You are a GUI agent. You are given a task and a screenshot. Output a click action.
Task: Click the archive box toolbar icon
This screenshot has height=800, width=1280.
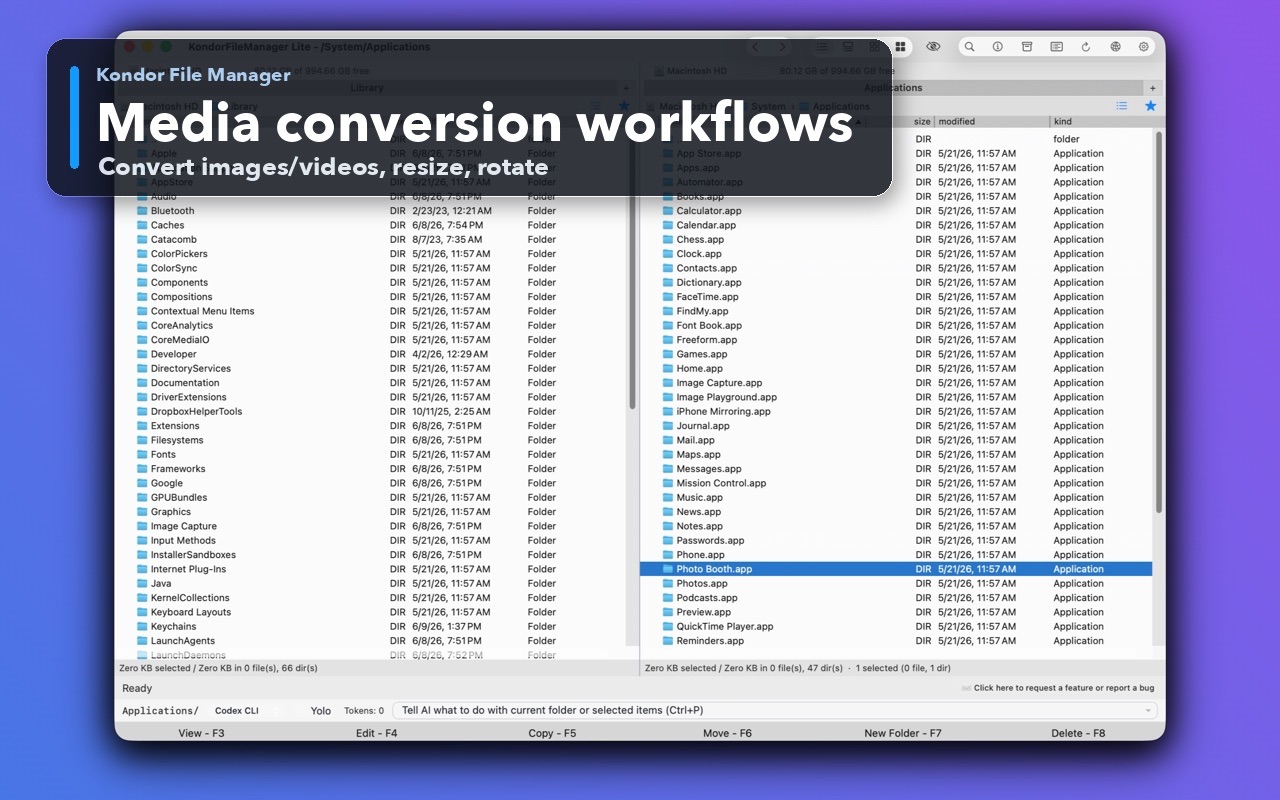[x=1027, y=47]
